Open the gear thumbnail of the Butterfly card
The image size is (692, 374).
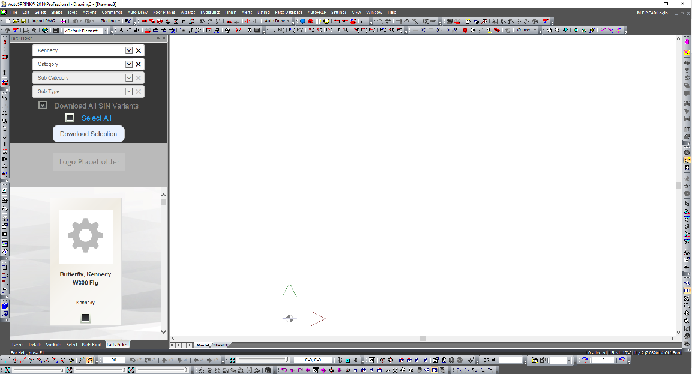(x=86, y=237)
